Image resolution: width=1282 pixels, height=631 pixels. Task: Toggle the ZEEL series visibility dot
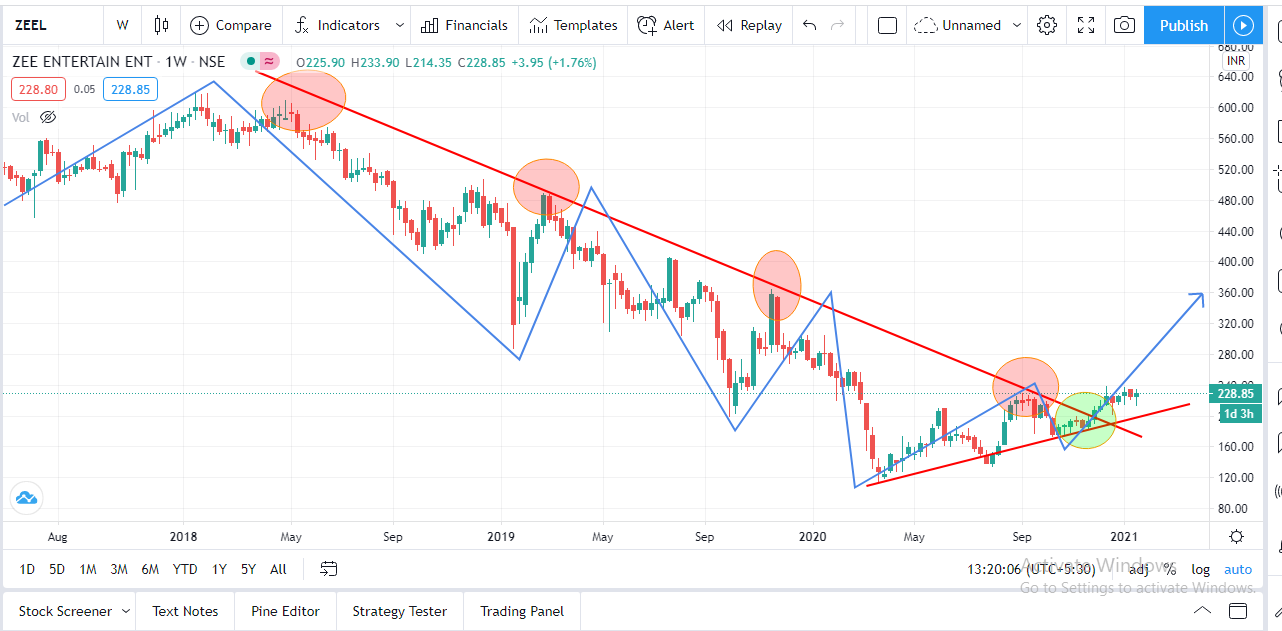(250, 61)
